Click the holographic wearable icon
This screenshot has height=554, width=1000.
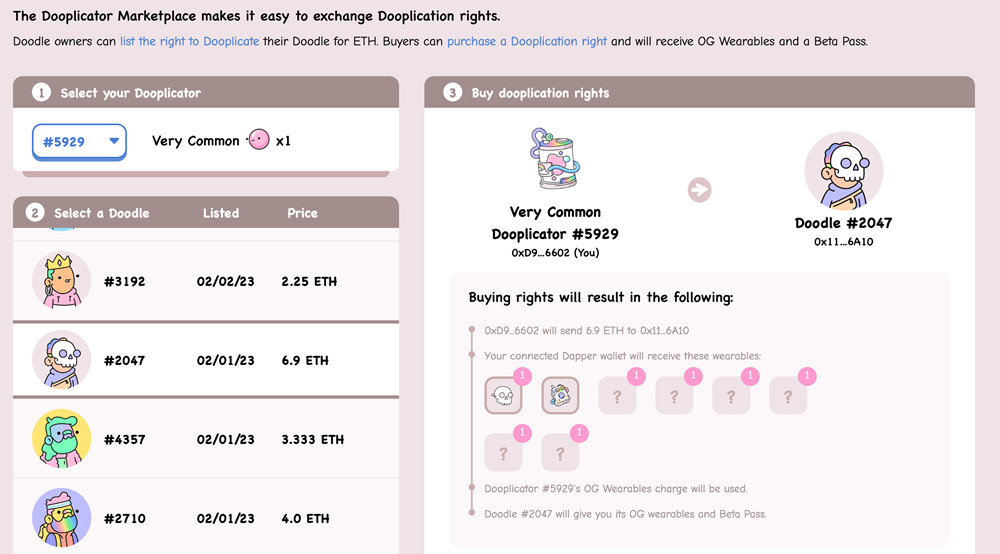point(560,395)
